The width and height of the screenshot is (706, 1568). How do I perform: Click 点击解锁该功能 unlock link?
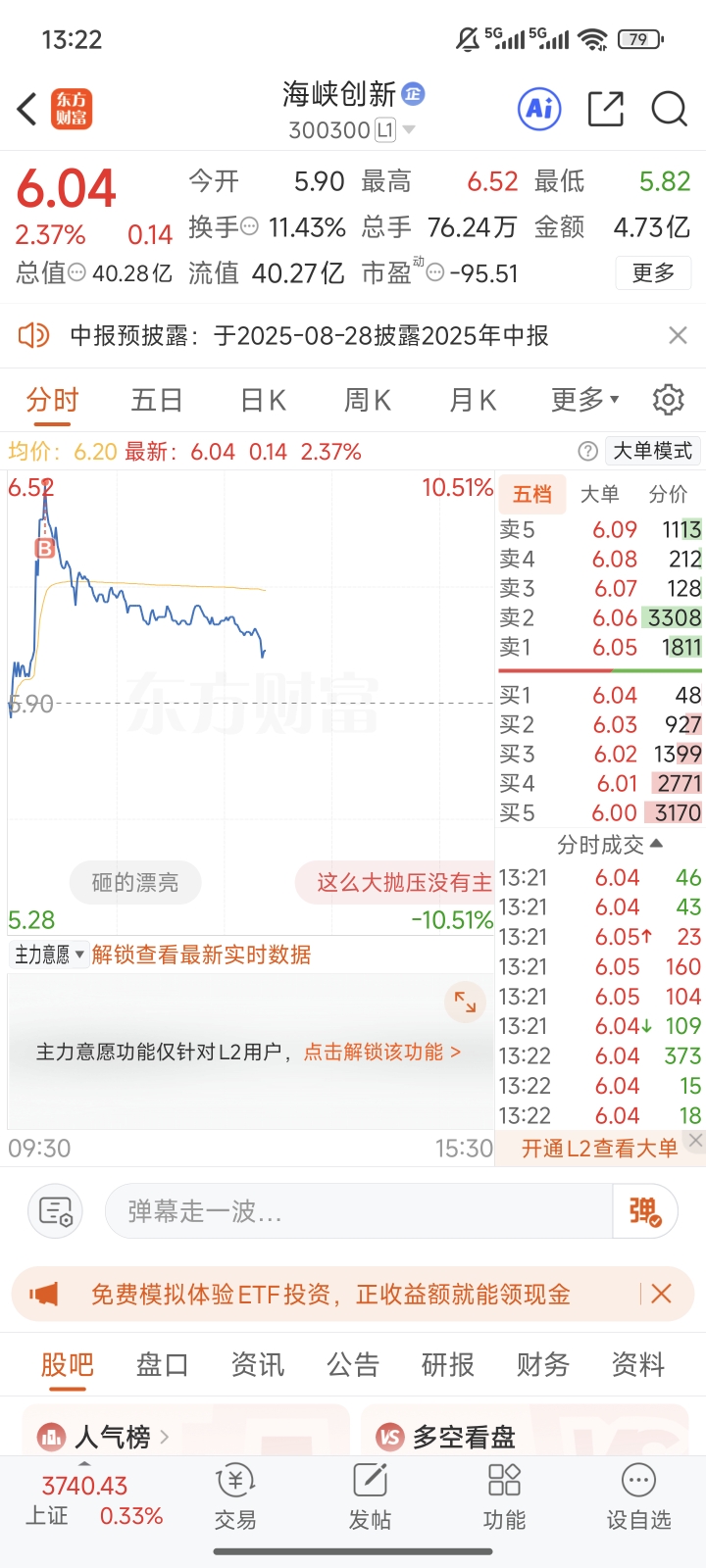(x=381, y=1052)
